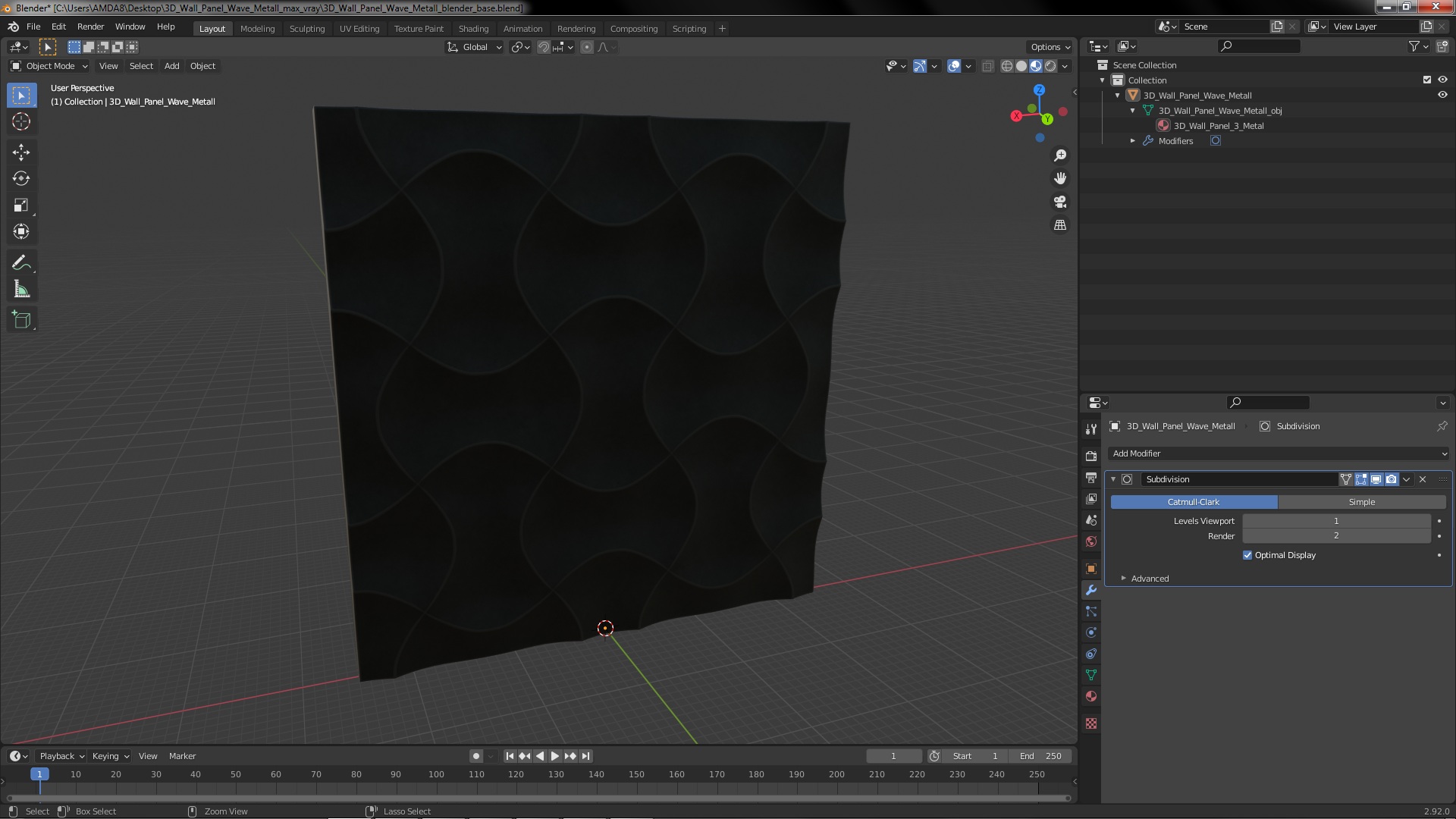
Task: Open the Texture Paint workspace tab
Action: (x=418, y=27)
